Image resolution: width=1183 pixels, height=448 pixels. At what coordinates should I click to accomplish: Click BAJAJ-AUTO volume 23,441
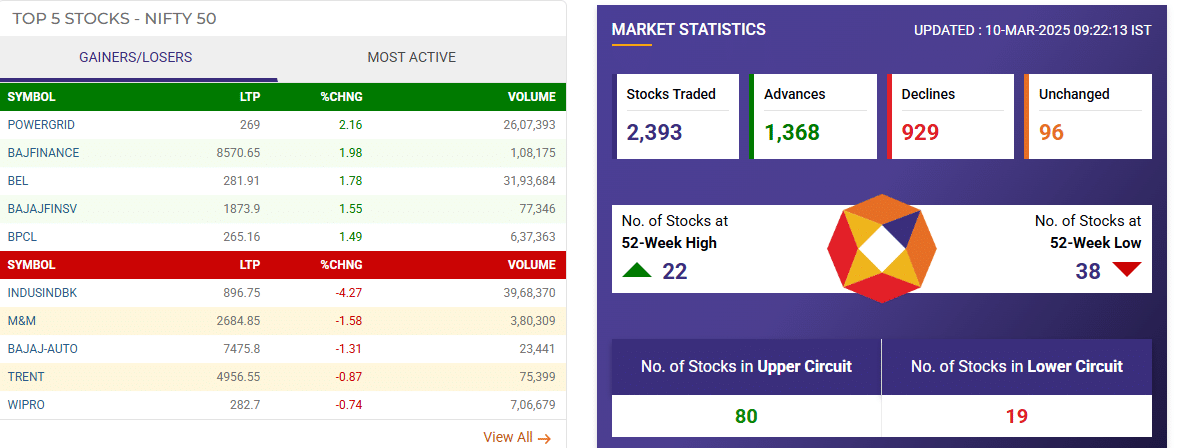point(538,348)
